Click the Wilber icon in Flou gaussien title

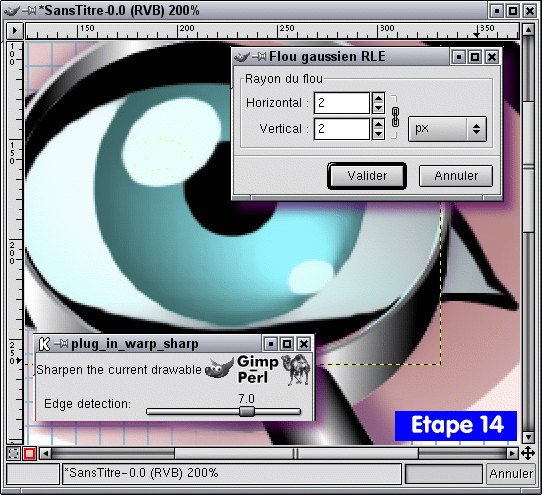click(x=242, y=57)
